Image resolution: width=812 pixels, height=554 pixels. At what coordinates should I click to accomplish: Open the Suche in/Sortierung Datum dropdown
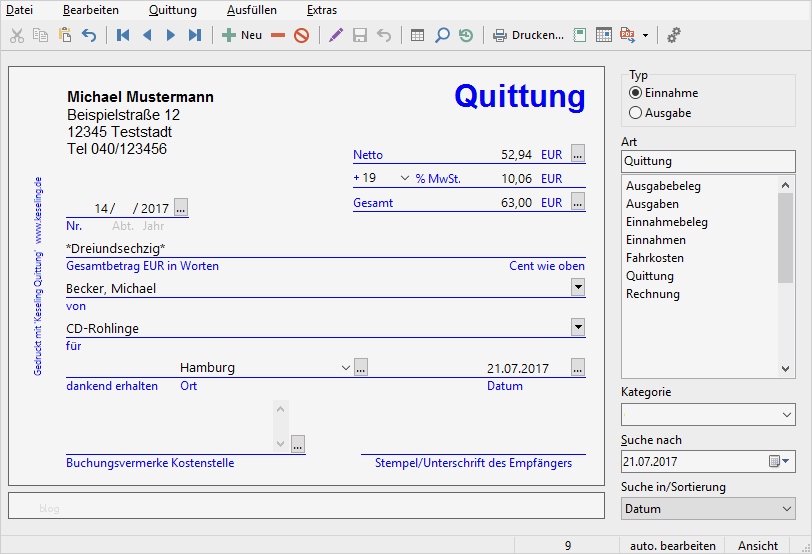[x=708, y=508]
